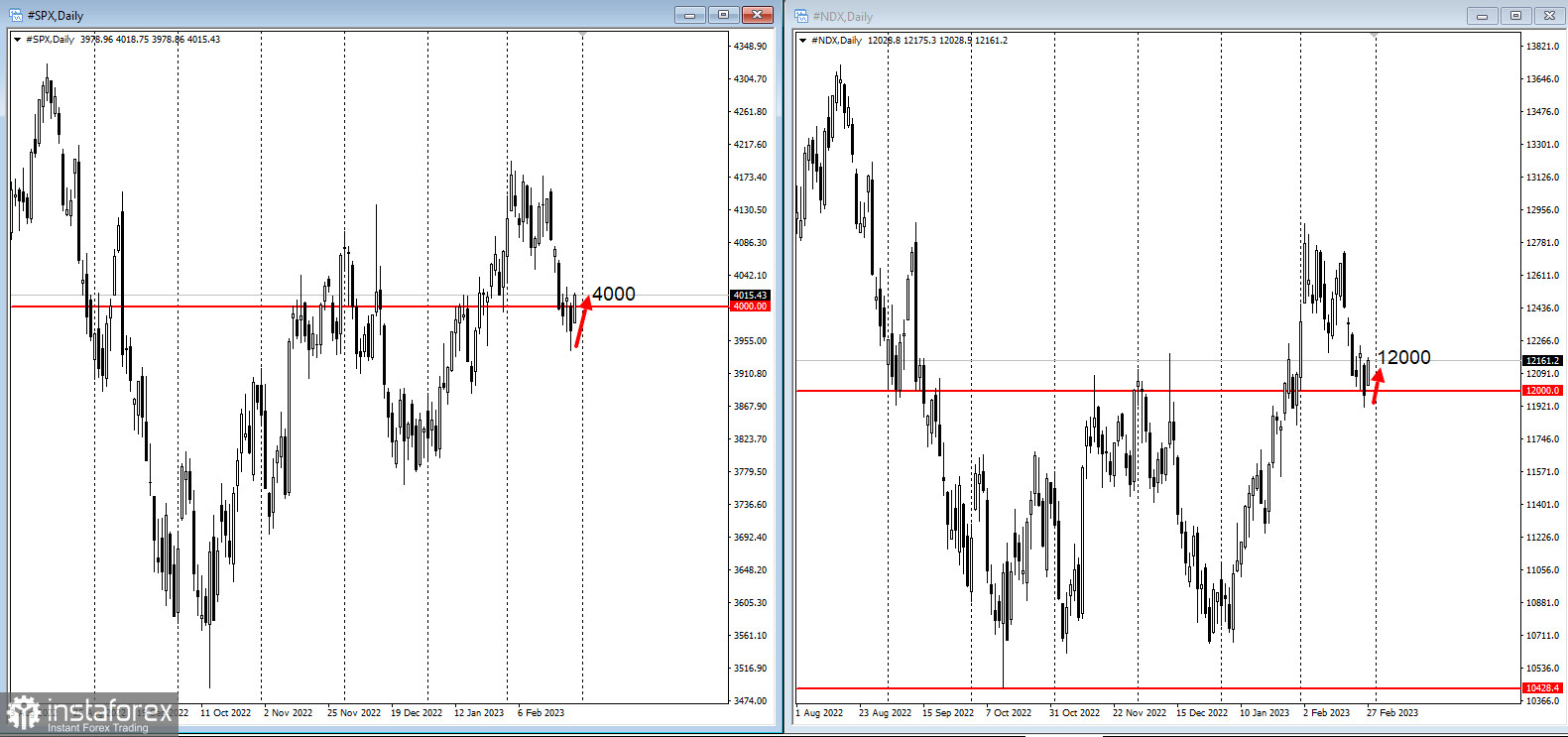Click the NDX OHLC header text '#NDX,Daily 12028.8'
The width and height of the screenshot is (1568, 737).
click(x=857, y=41)
